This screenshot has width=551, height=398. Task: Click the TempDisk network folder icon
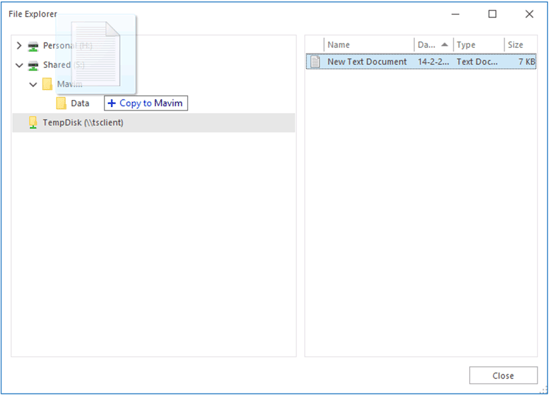33,123
